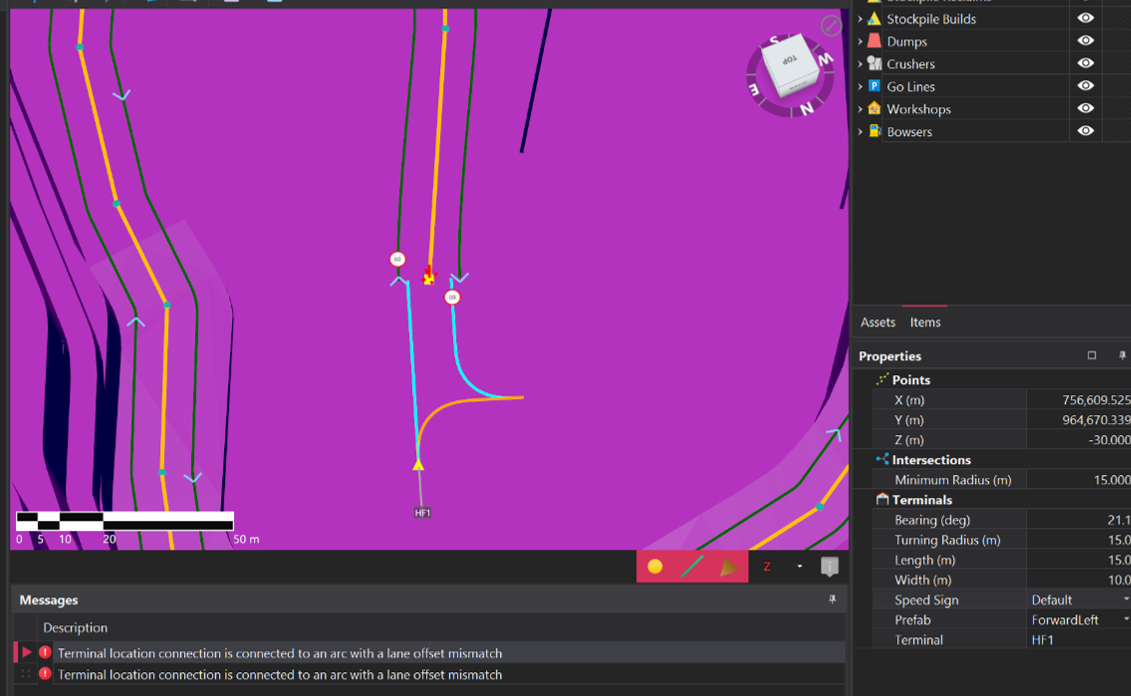Click the 60 speed sign on left lane
Image resolution: width=1131 pixels, height=696 pixels.
coord(397,259)
